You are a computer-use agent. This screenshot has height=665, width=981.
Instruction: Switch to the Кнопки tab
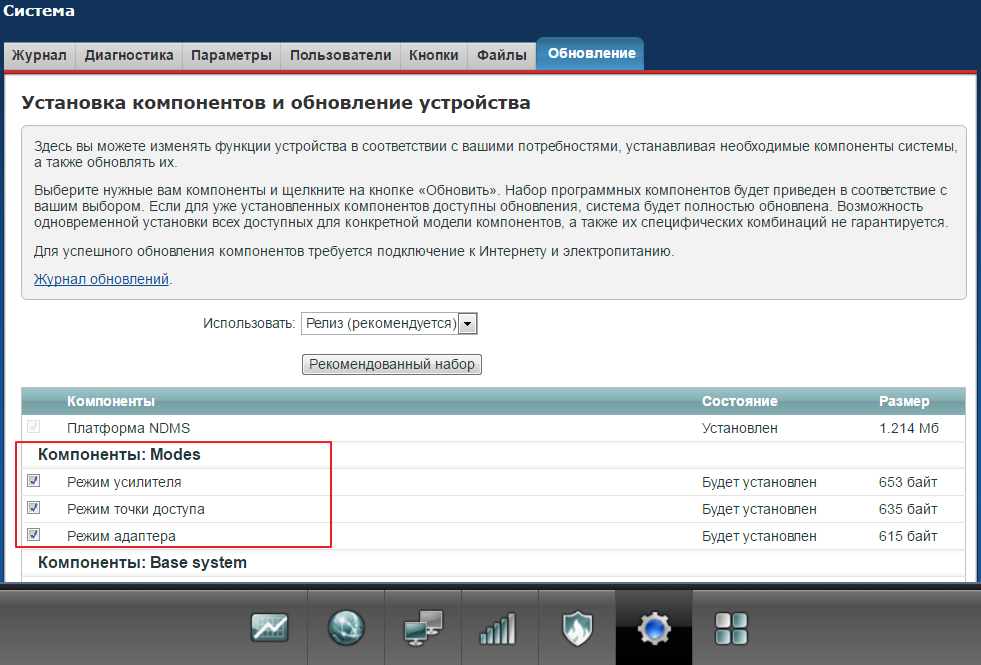click(434, 56)
